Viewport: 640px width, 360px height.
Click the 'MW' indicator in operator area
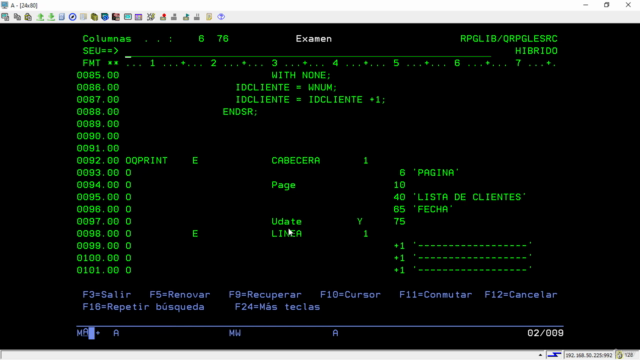(235, 333)
